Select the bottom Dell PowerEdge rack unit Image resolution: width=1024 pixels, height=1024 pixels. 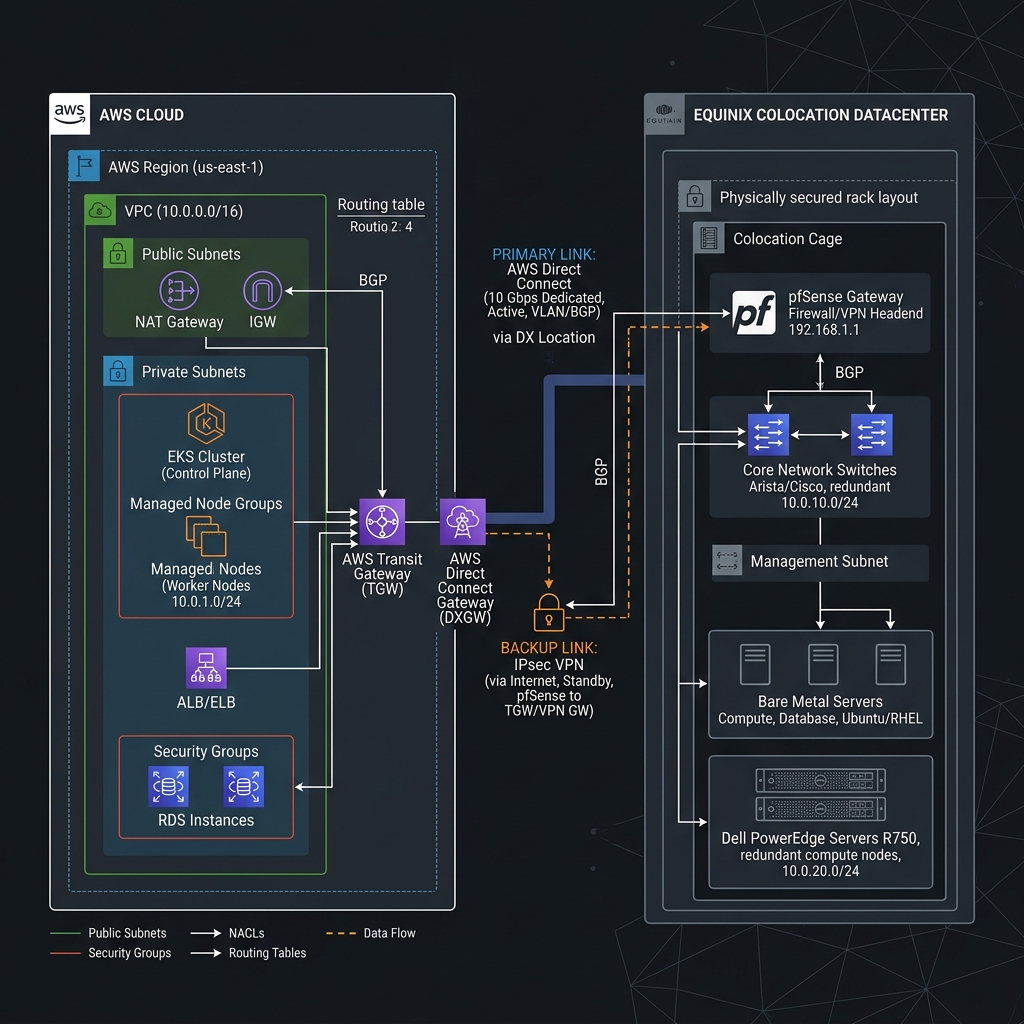tap(821, 809)
